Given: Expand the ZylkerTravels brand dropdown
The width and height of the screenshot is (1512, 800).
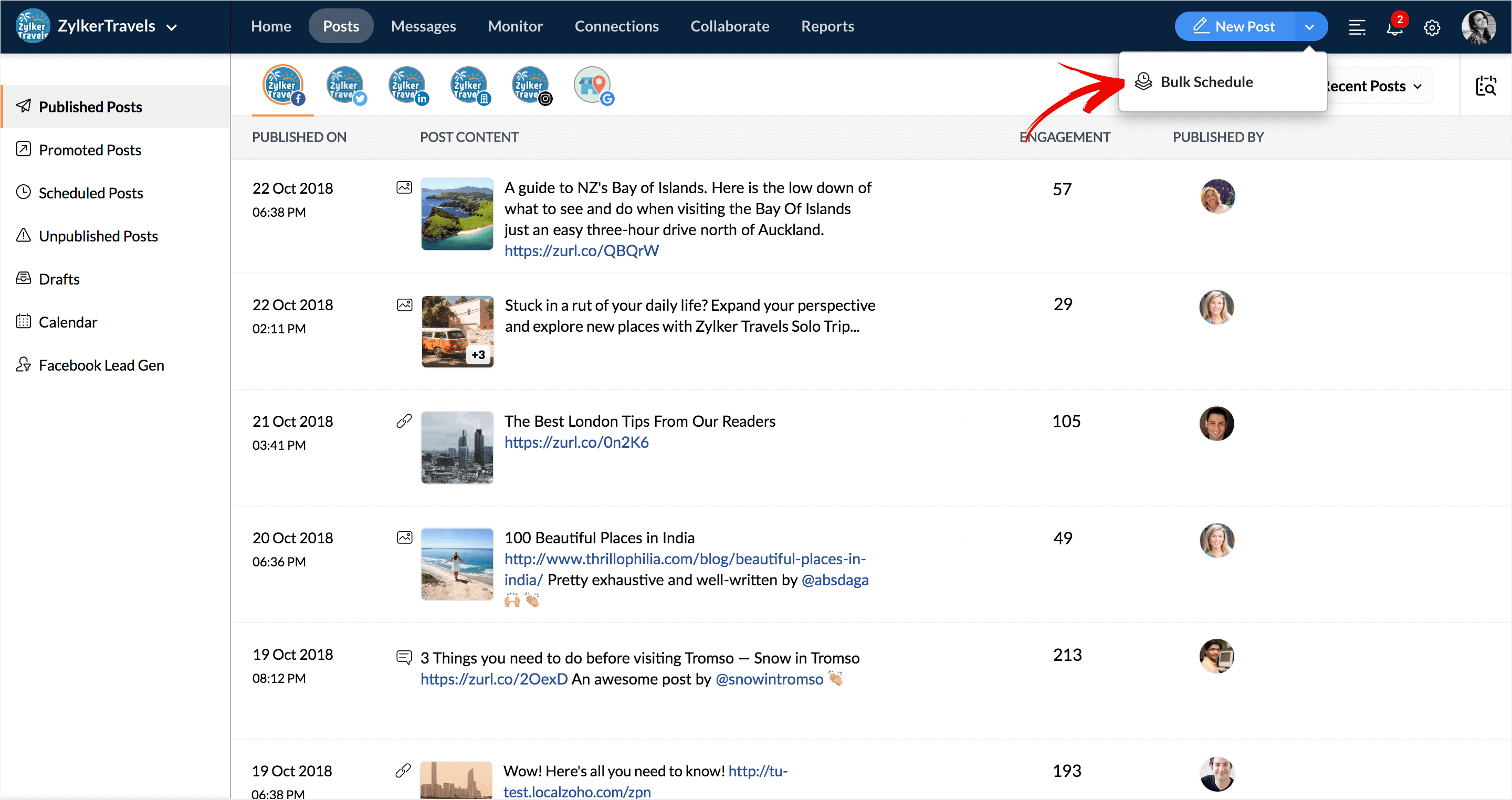Looking at the screenshot, I should (x=171, y=27).
